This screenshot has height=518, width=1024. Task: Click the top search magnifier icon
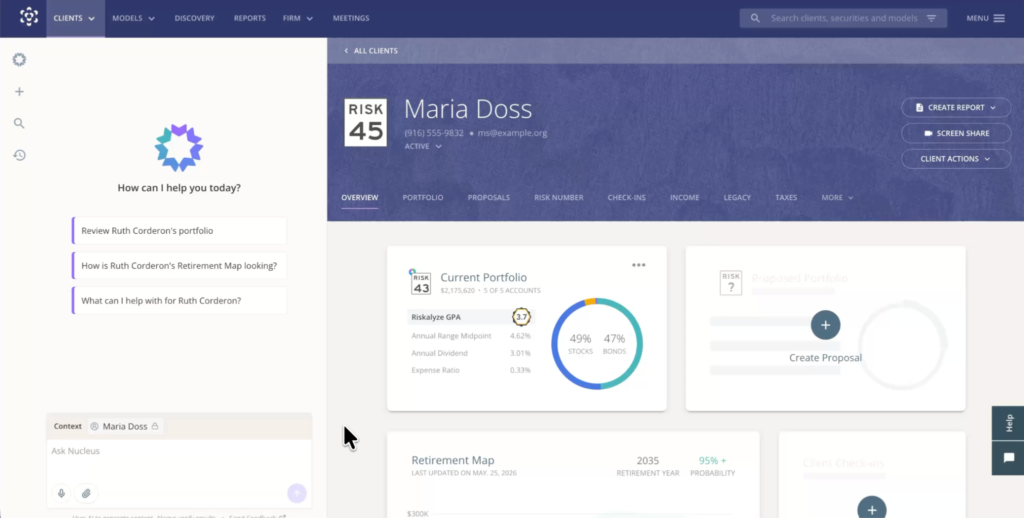(755, 18)
